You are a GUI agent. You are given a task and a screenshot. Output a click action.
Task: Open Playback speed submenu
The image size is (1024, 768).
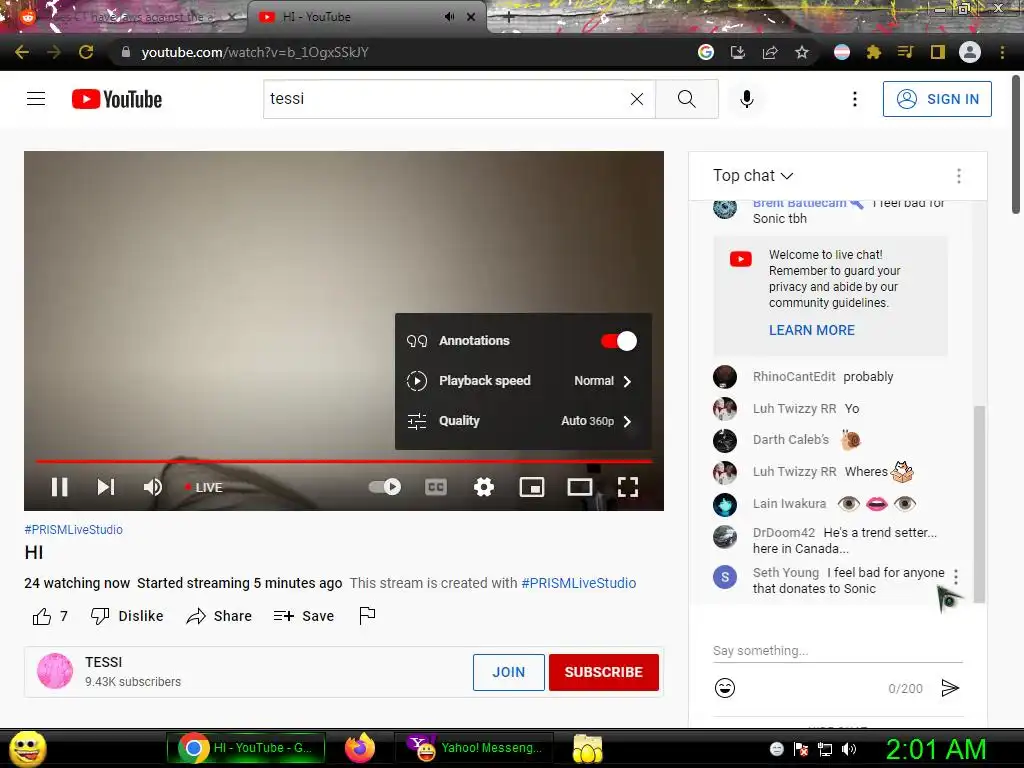523,381
